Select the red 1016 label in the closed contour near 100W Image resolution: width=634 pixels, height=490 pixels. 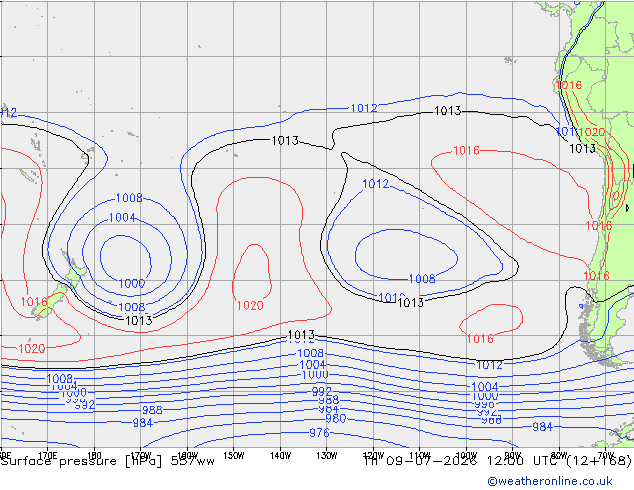(480, 339)
